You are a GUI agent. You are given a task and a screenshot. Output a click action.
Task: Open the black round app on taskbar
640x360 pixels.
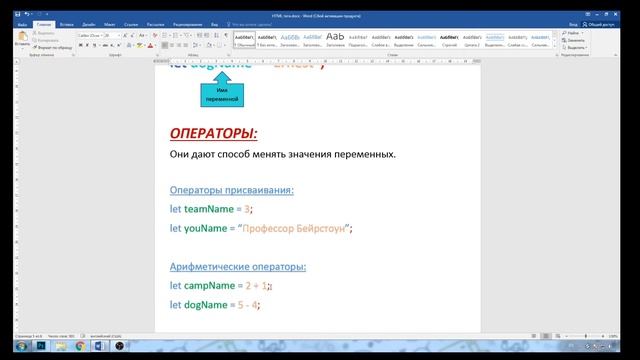(x=119, y=346)
